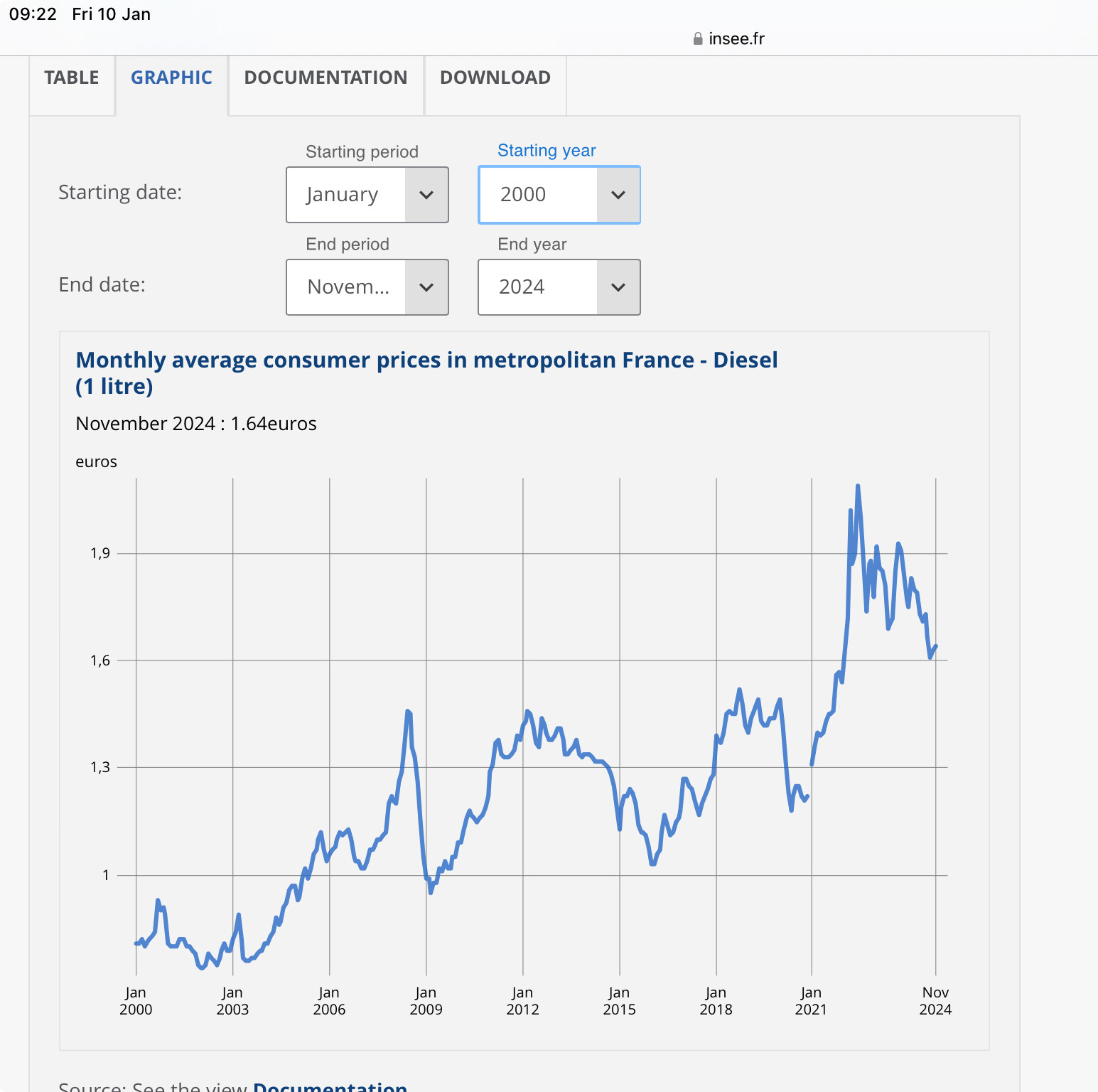The width and height of the screenshot is (1098, 1092).
Task: Select the DOWNLOAD tab
Action: pos(495,77)
